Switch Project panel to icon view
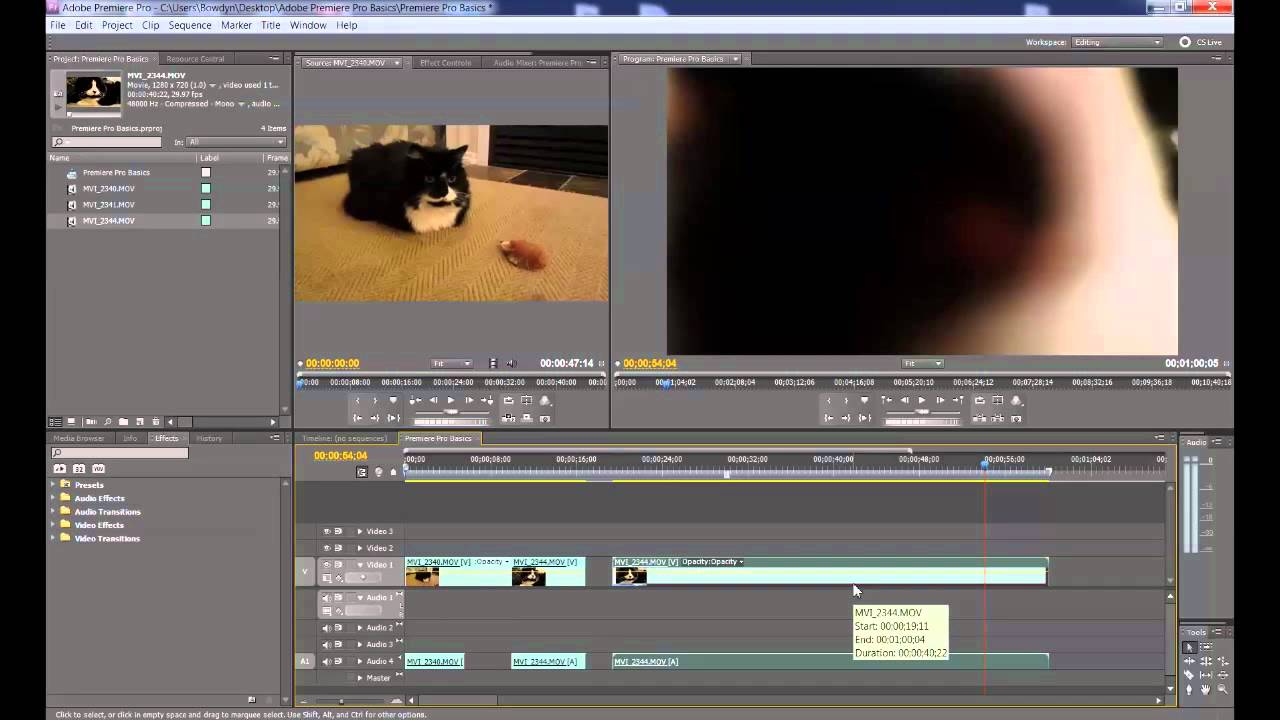Image resolution: width=1280 pixels, height=720 pixels. (x=71, y=422)
